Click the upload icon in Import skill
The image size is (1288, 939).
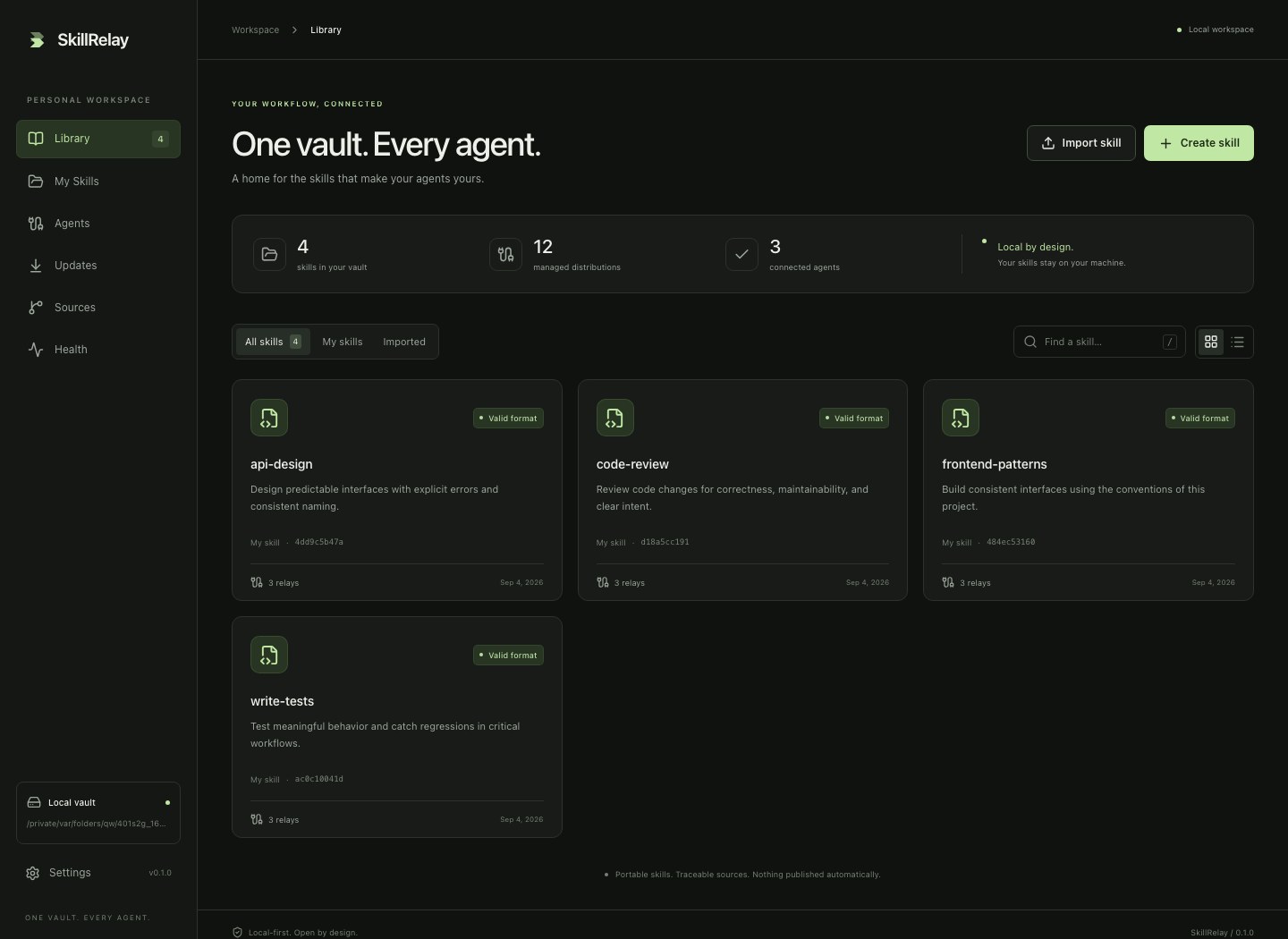[x=1048, y=143]
